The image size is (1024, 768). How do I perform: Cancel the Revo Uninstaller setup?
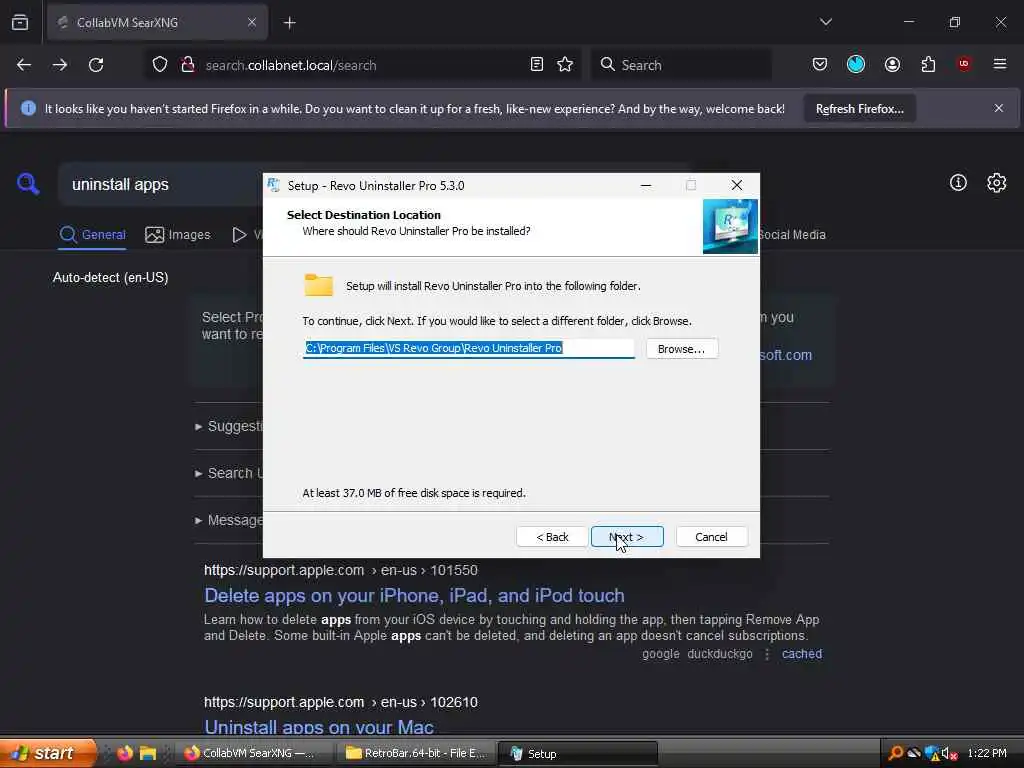click(x=711, y=537)
